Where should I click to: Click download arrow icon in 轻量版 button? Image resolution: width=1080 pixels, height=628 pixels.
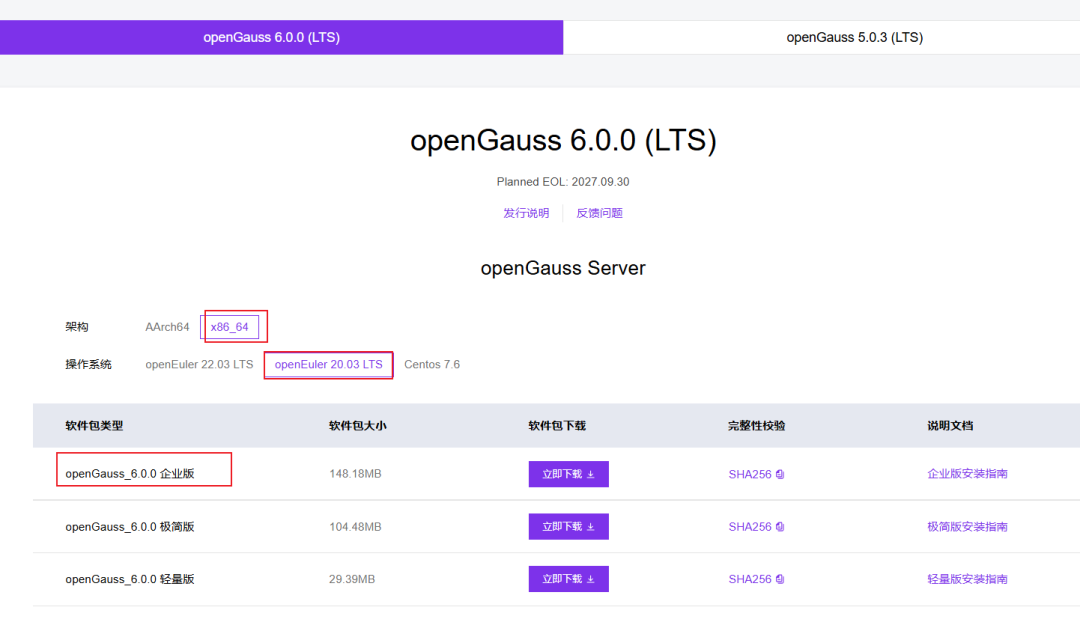pyautogui.click(x=590, y=579)
